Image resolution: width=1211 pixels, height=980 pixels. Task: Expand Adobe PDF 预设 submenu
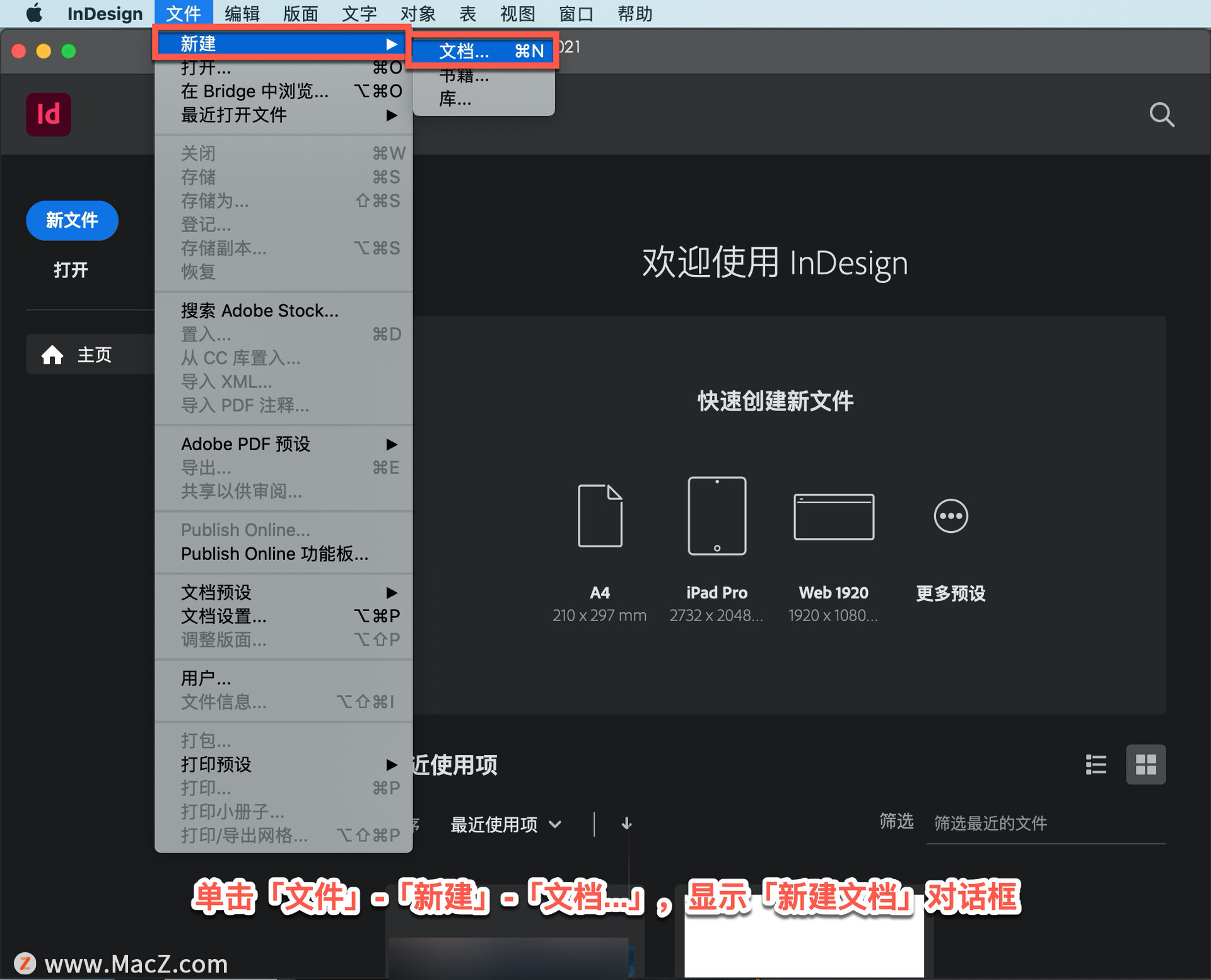pyautogui.click(x=283, y=444)
